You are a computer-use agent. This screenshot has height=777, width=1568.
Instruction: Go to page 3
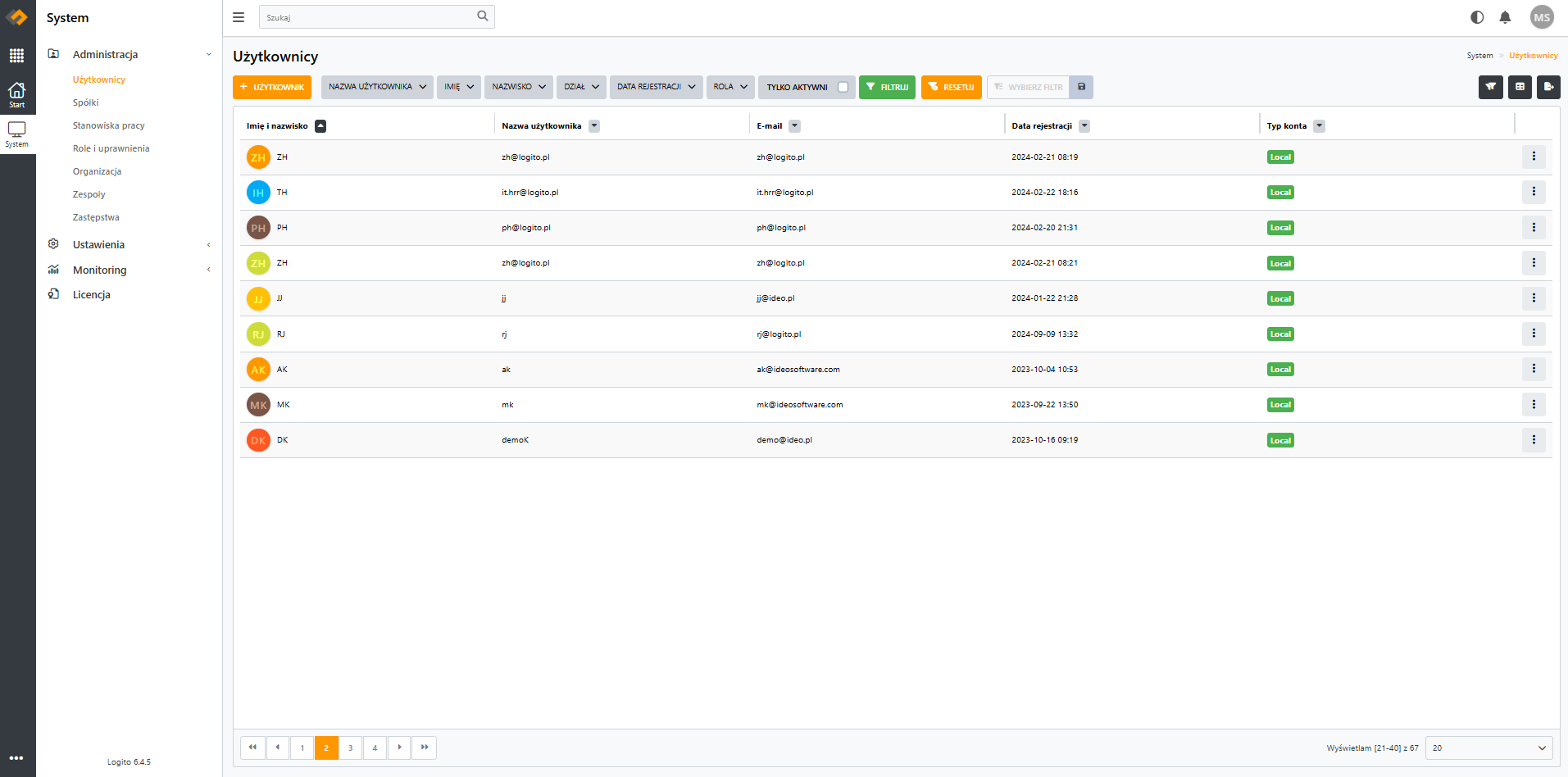(x=350, y=747)
